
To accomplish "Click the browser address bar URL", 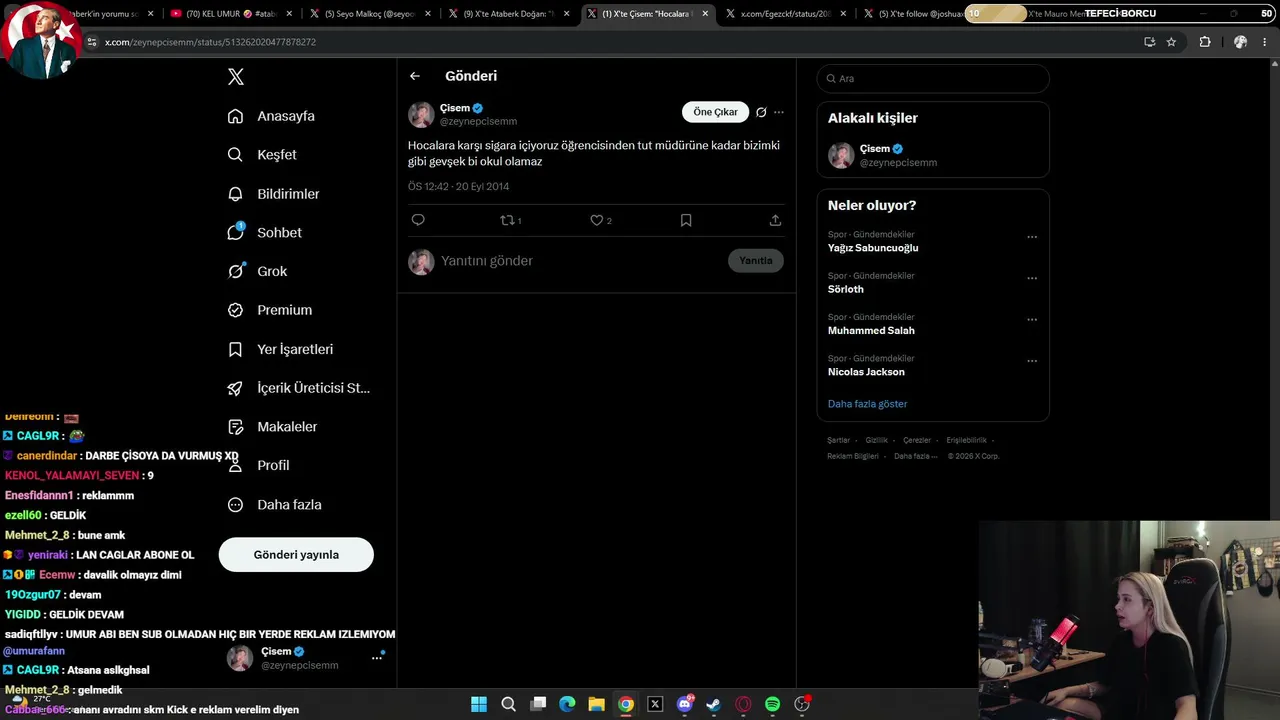I will (x=210, y=42).
